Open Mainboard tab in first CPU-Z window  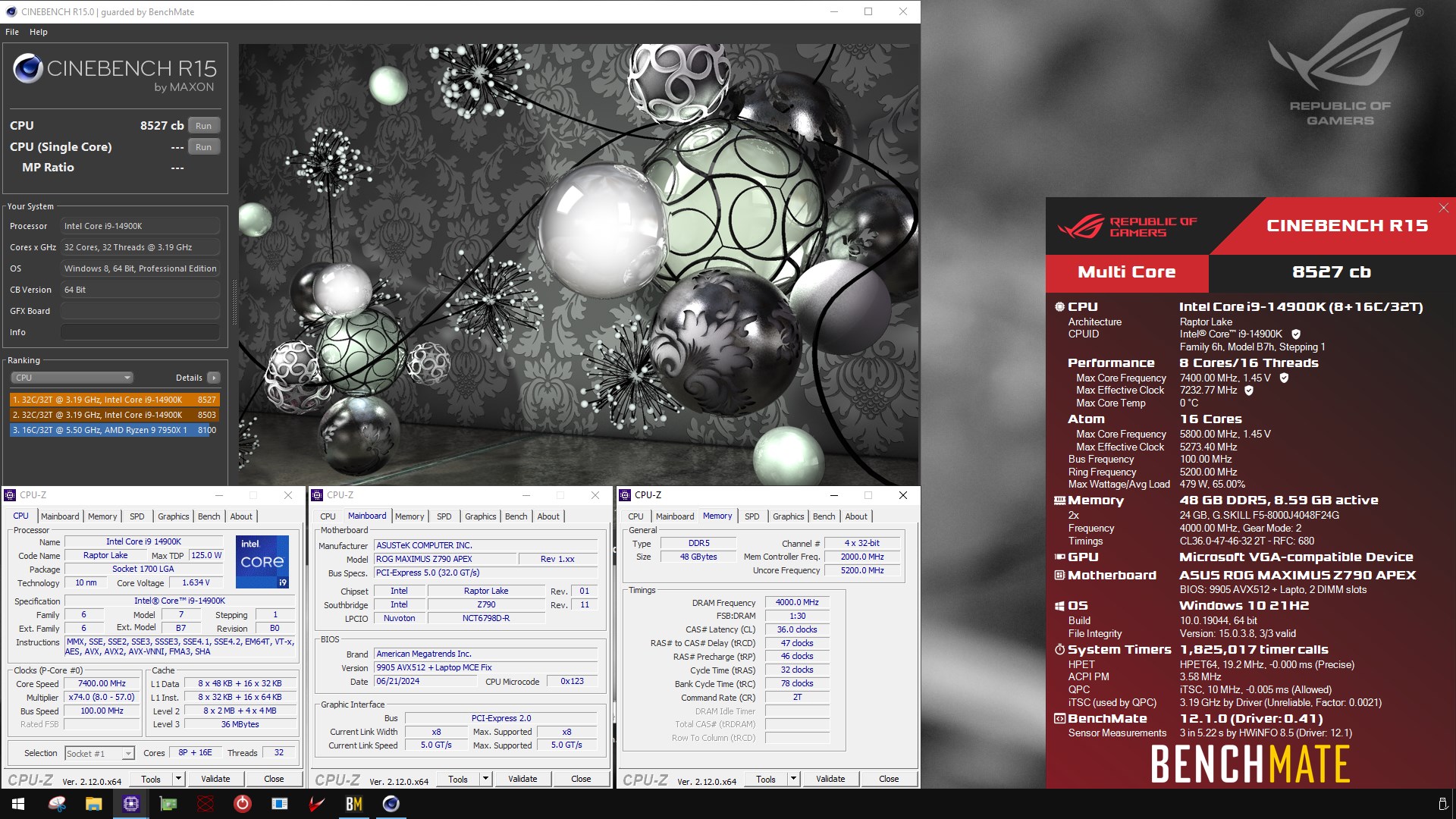click(60, 516)
